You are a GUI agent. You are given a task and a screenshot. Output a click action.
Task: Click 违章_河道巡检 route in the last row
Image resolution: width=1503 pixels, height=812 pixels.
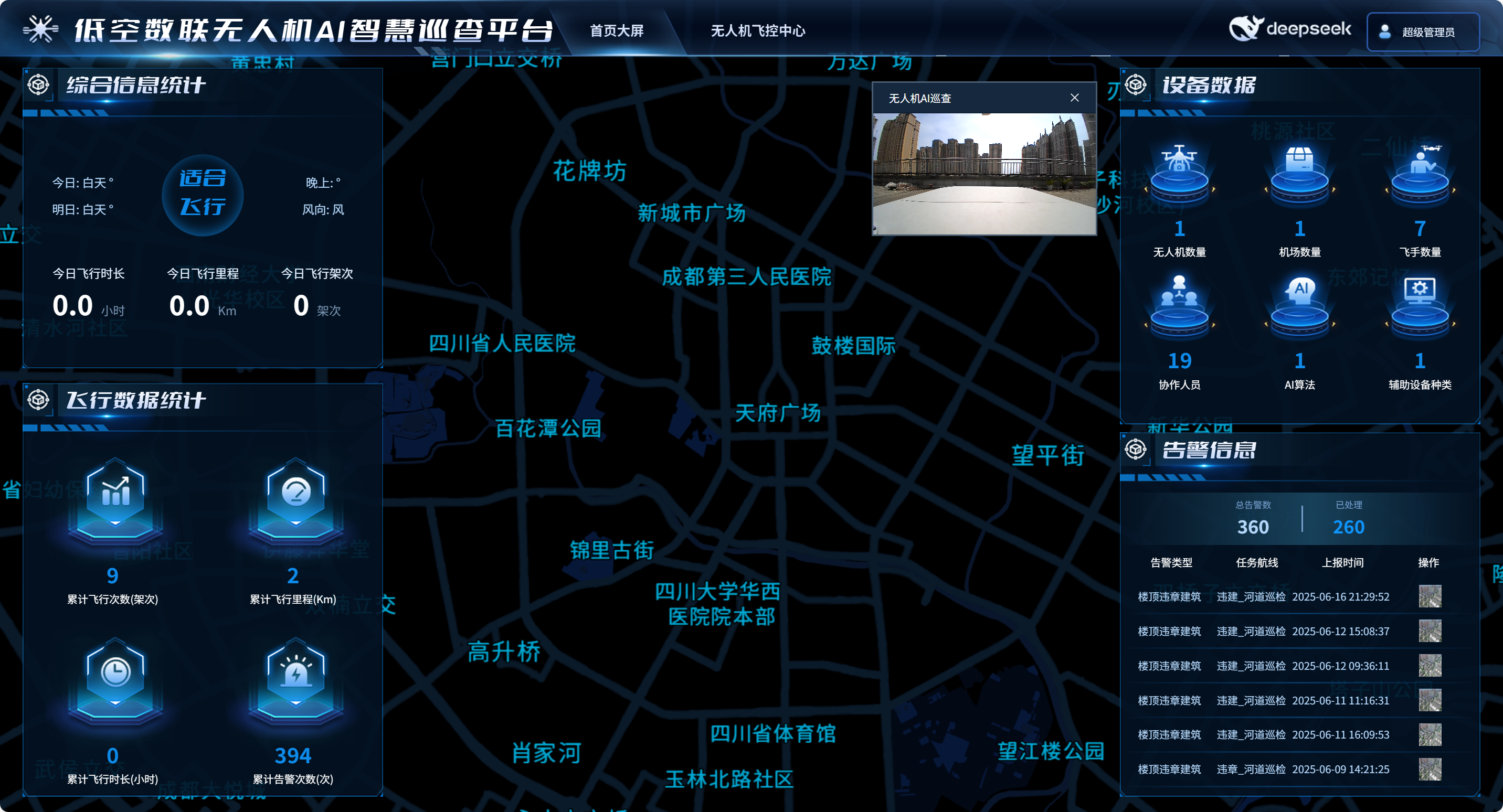pos(1251,770)
